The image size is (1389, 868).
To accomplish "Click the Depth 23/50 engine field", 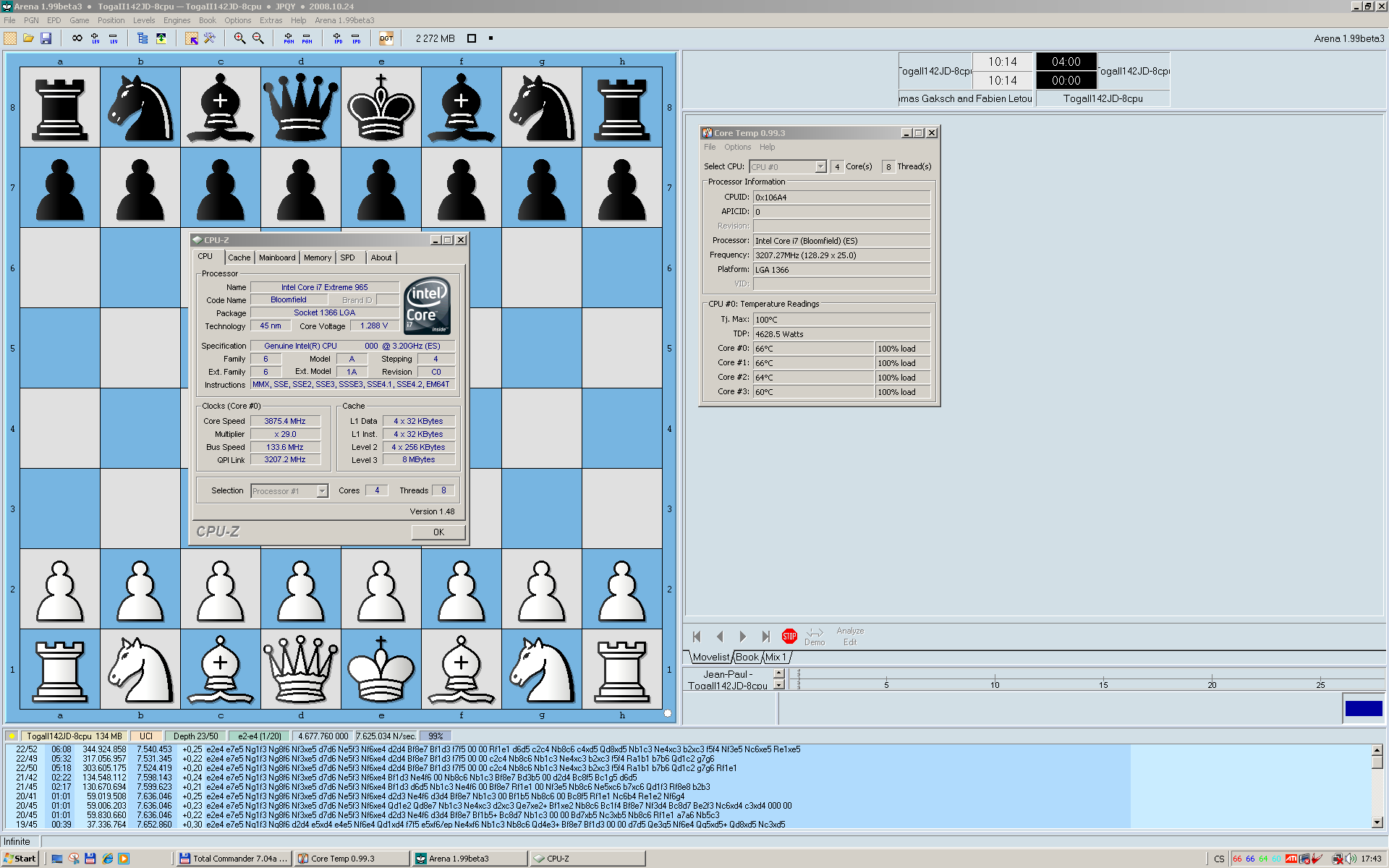I will 195,736.
